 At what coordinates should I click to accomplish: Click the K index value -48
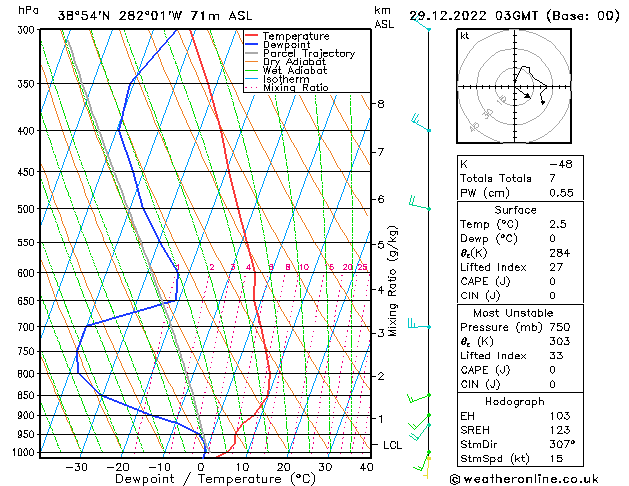pos(561,164)
